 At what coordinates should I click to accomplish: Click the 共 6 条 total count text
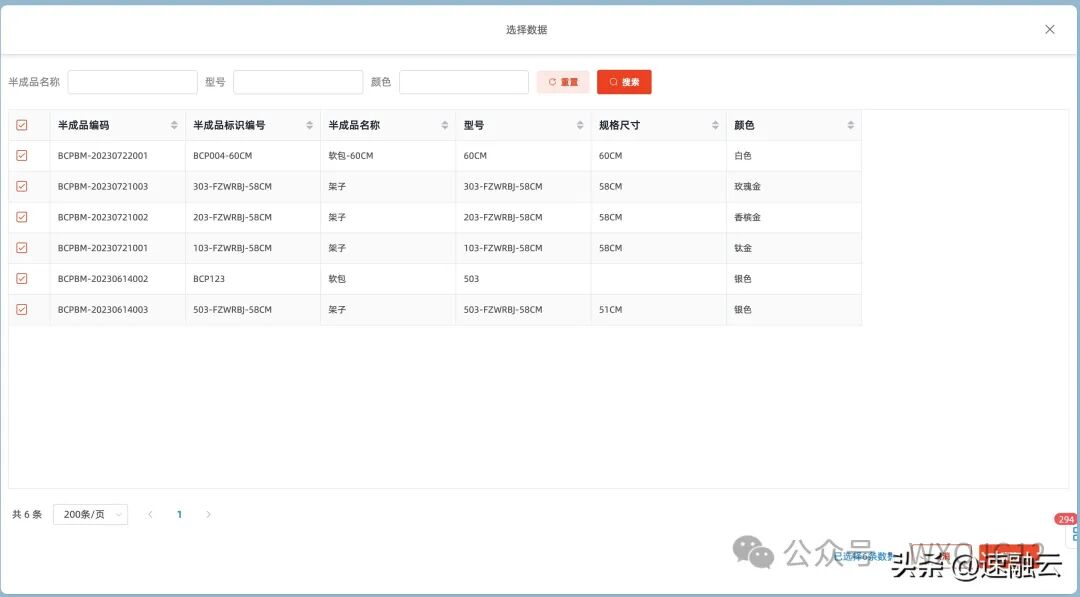[27, 514]
